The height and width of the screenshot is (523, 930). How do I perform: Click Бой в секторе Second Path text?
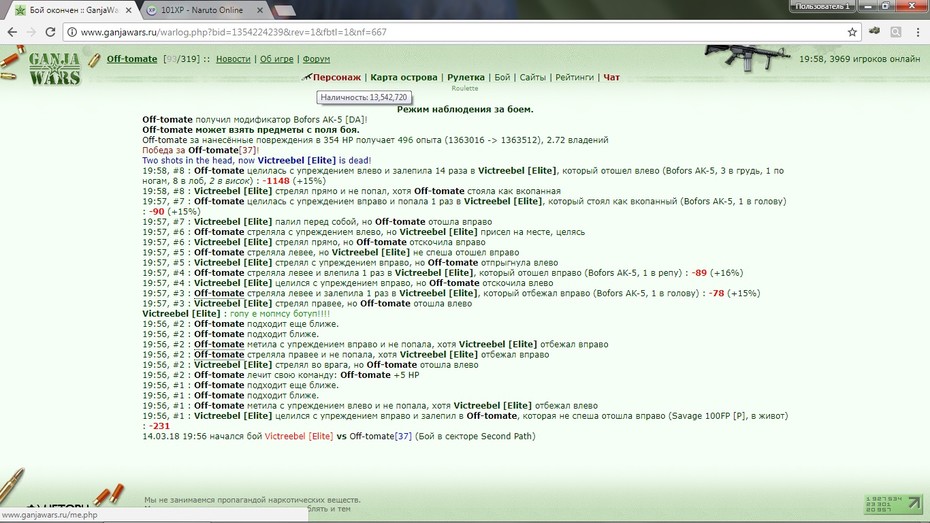pyautogui.click(x=474, y=436)
